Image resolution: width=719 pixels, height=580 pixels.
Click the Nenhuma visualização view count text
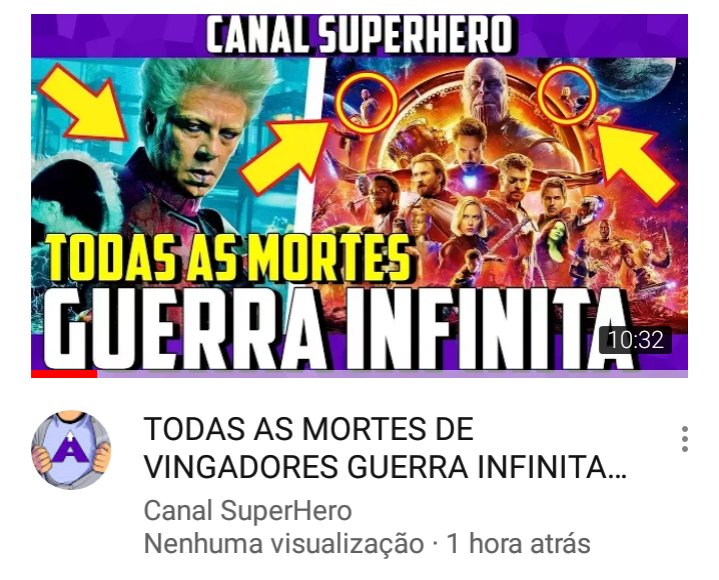click(284, 544)
